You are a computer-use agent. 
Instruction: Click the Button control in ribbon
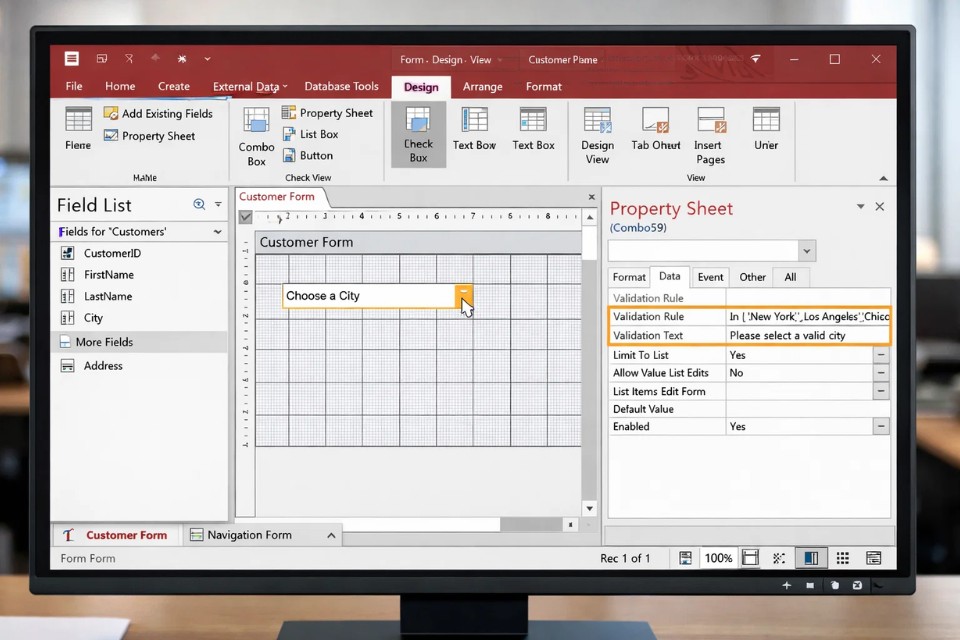(x=308, y=156)
